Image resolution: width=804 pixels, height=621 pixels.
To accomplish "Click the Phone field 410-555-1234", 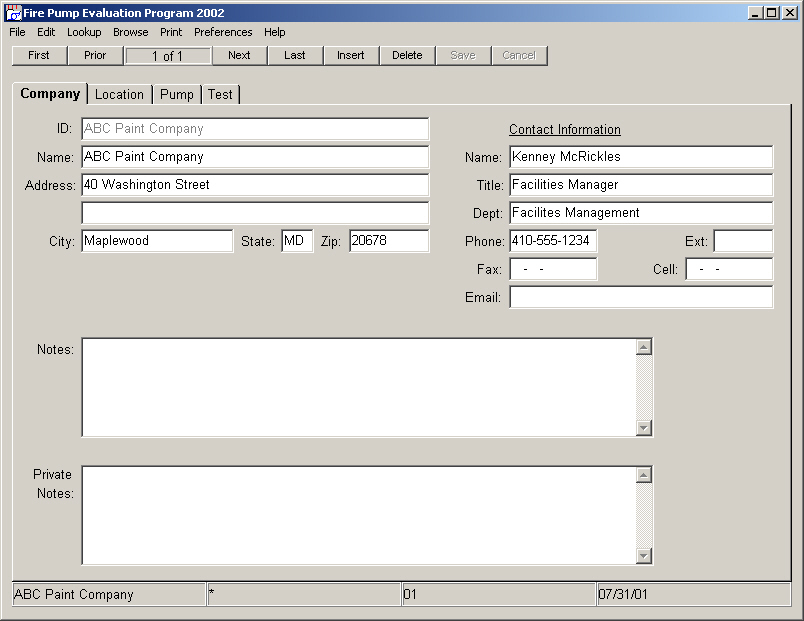I will pos(553,241).
